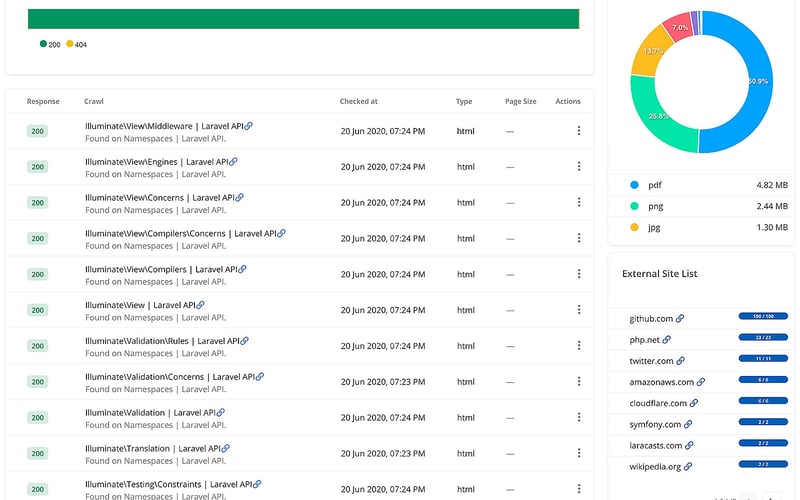Open the Illuminate\Translation | Laravel API page title
The height and width of the screenshot is (500, 800).
(153, 448)
